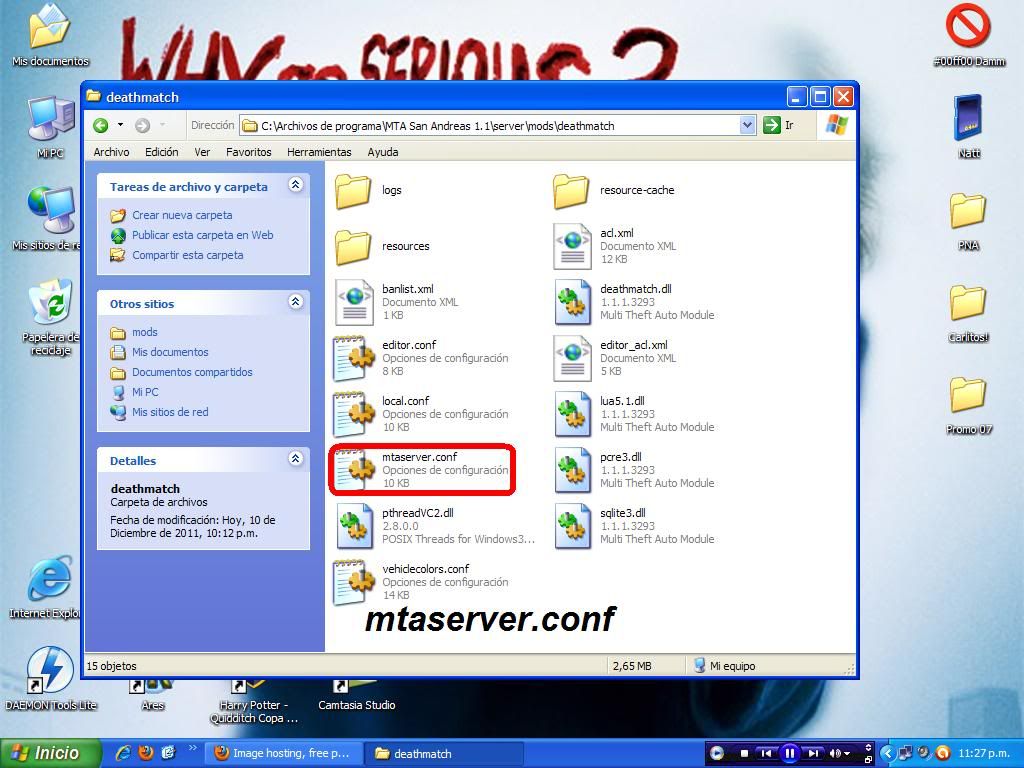
Task: Select the sqlite3.dll file icon
Action: (x=573, y=527)
